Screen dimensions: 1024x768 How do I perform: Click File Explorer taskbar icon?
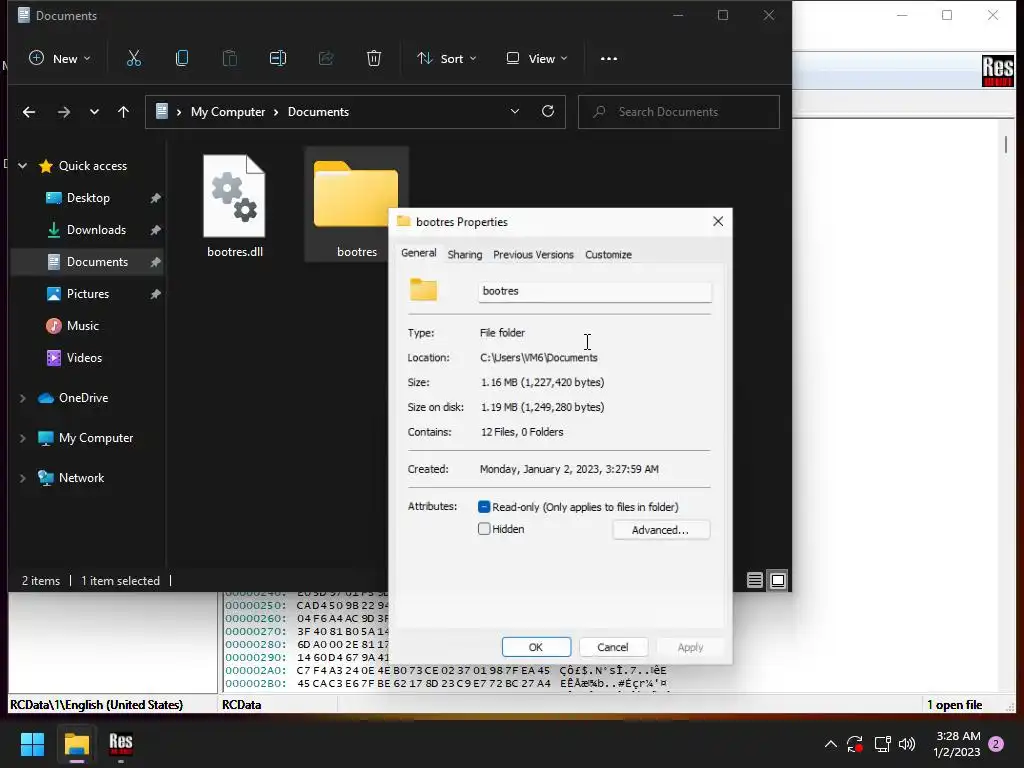click(x=76, y=744)
